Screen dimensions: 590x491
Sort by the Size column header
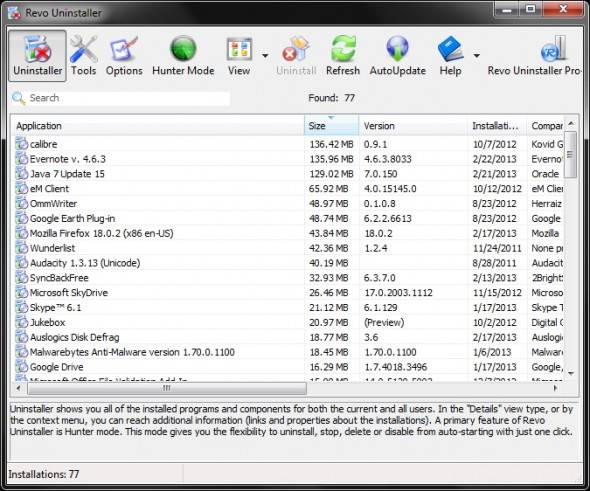[331, 126]
